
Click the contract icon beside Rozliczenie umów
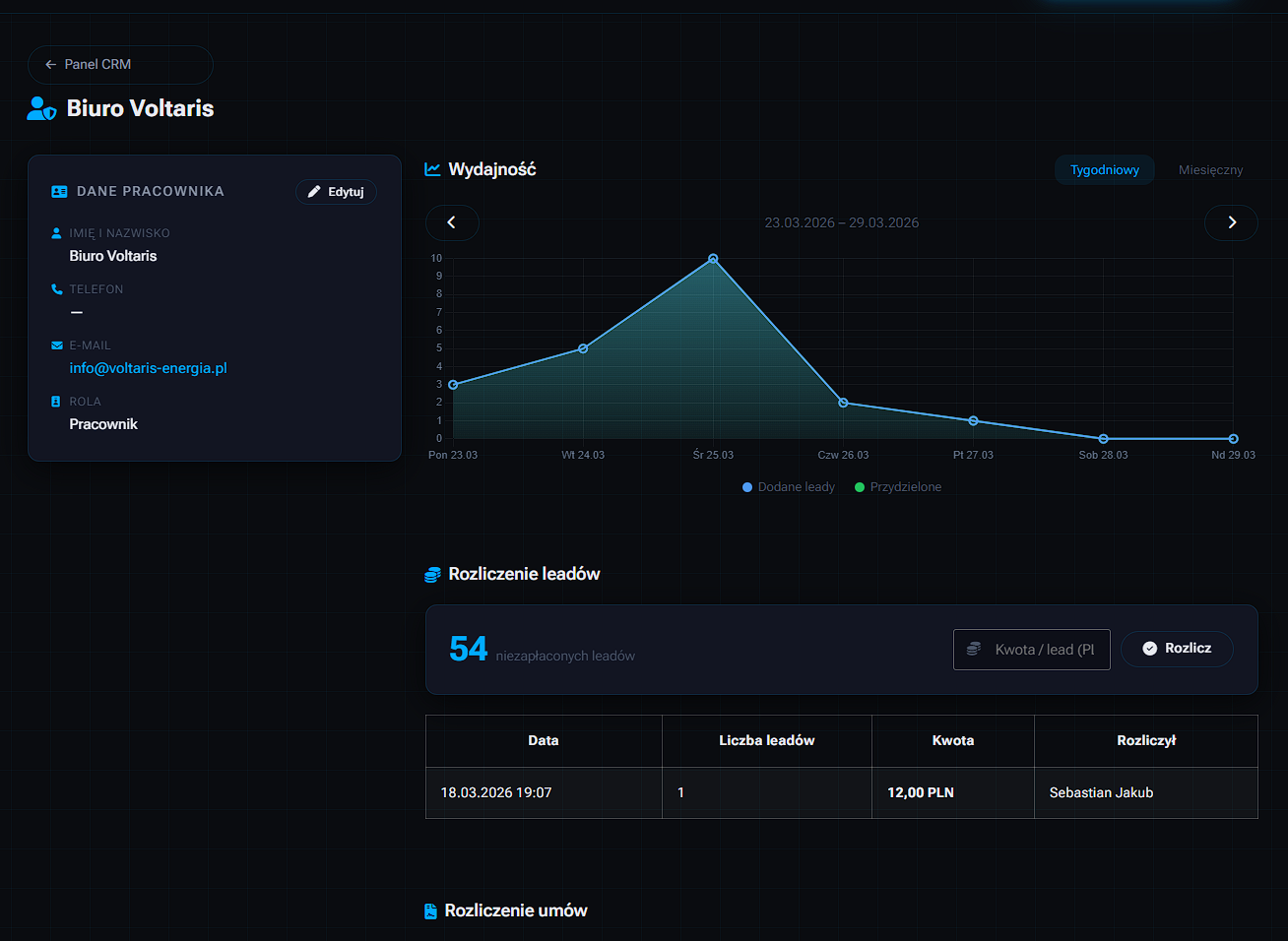(430, 911)
